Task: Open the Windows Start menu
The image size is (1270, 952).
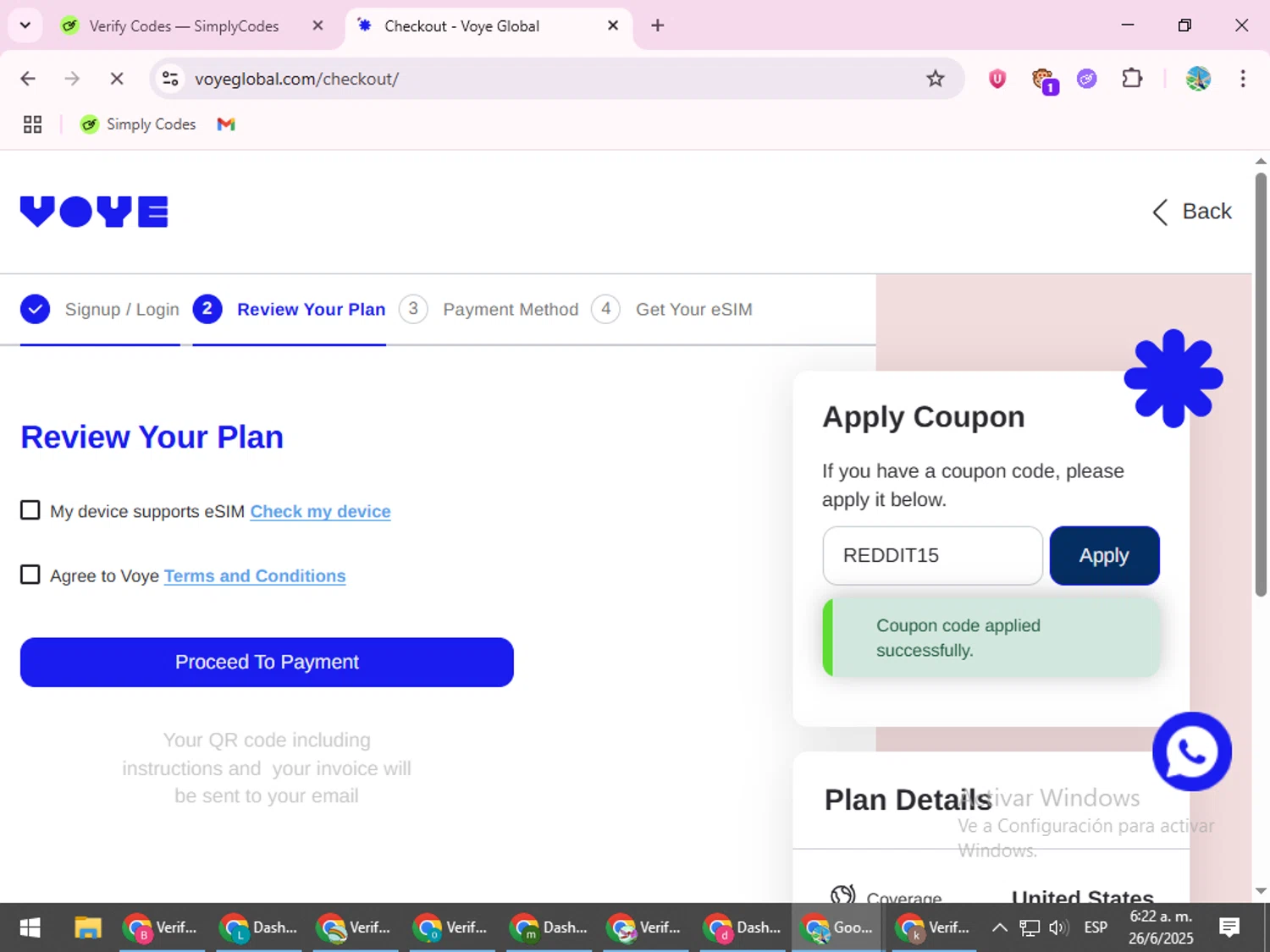Action: 30,927
